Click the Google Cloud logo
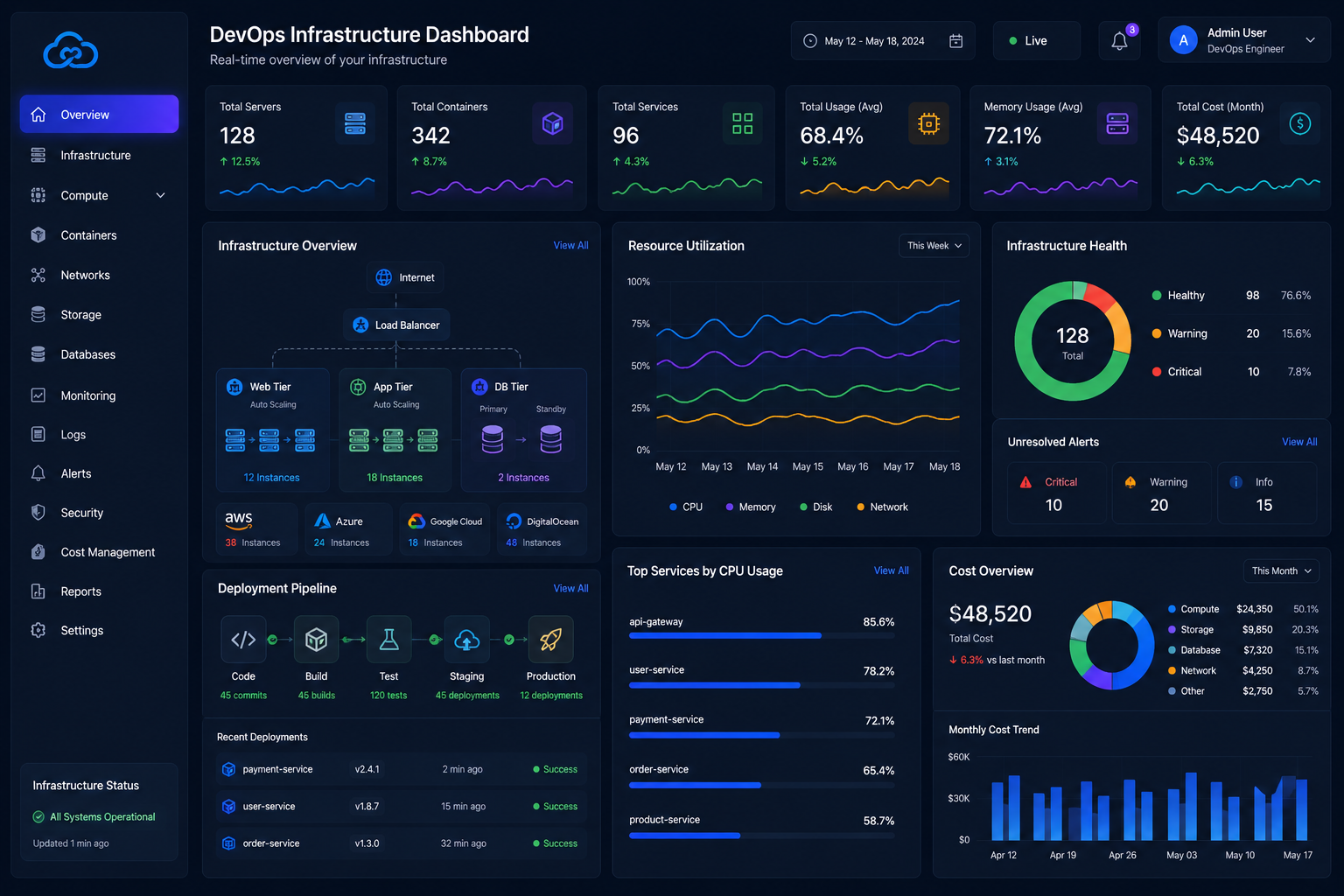The height and width of the screenshot is (896, 1344). tap(416, 521)
